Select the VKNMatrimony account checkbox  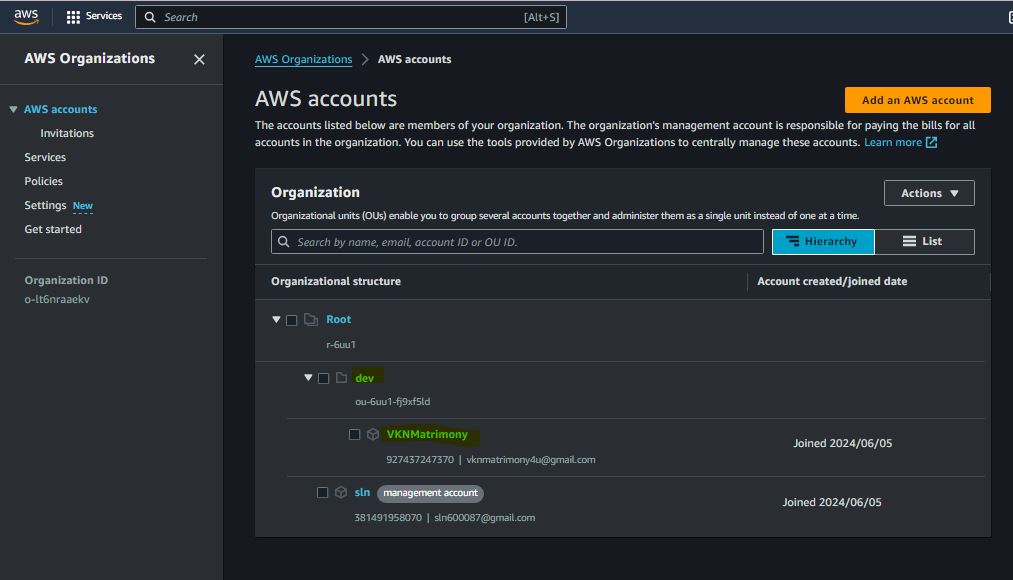pos(354,435)
